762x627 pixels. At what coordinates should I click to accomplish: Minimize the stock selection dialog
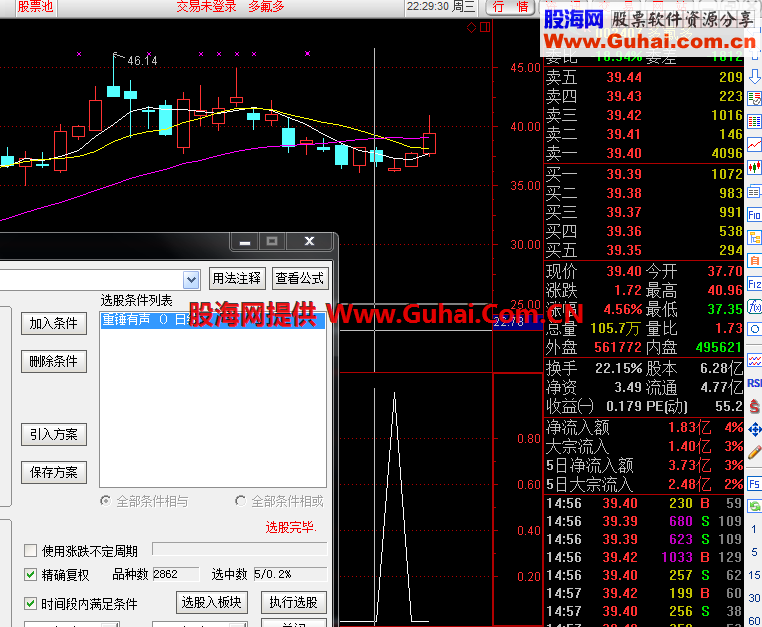pyautogui.click(x=245, y=242)
